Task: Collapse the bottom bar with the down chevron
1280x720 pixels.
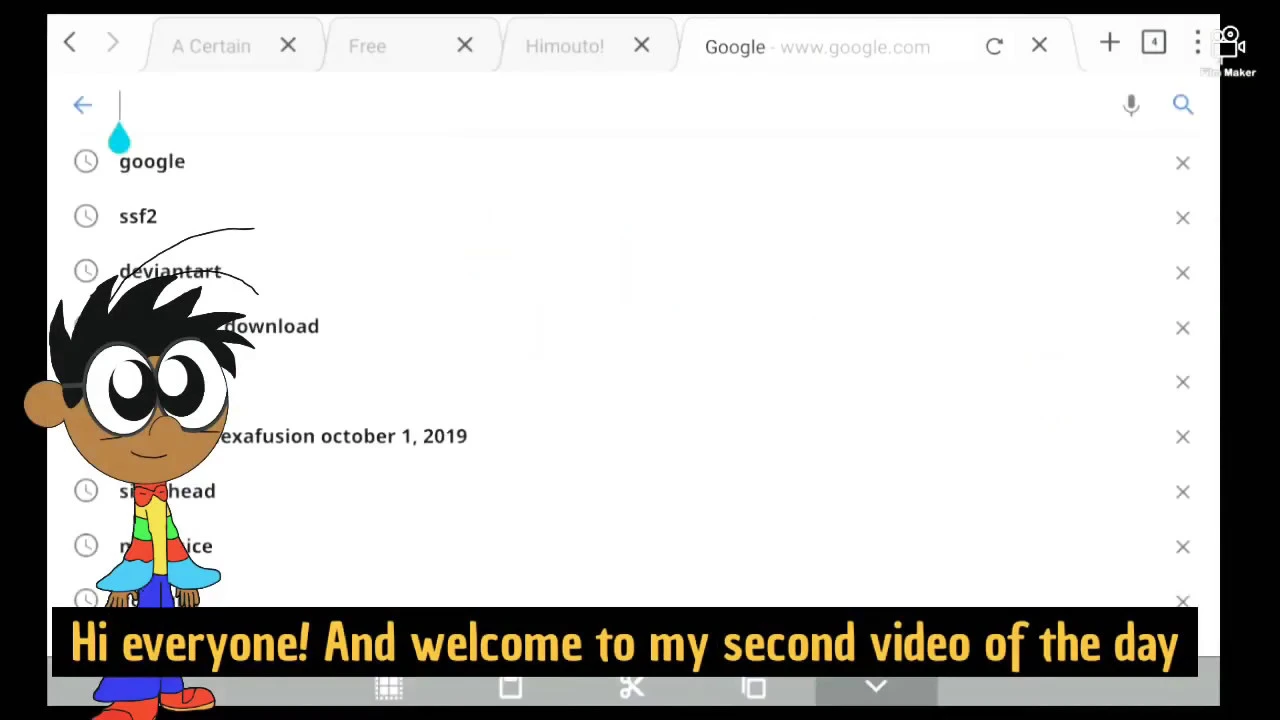Action: click(876, 686)
